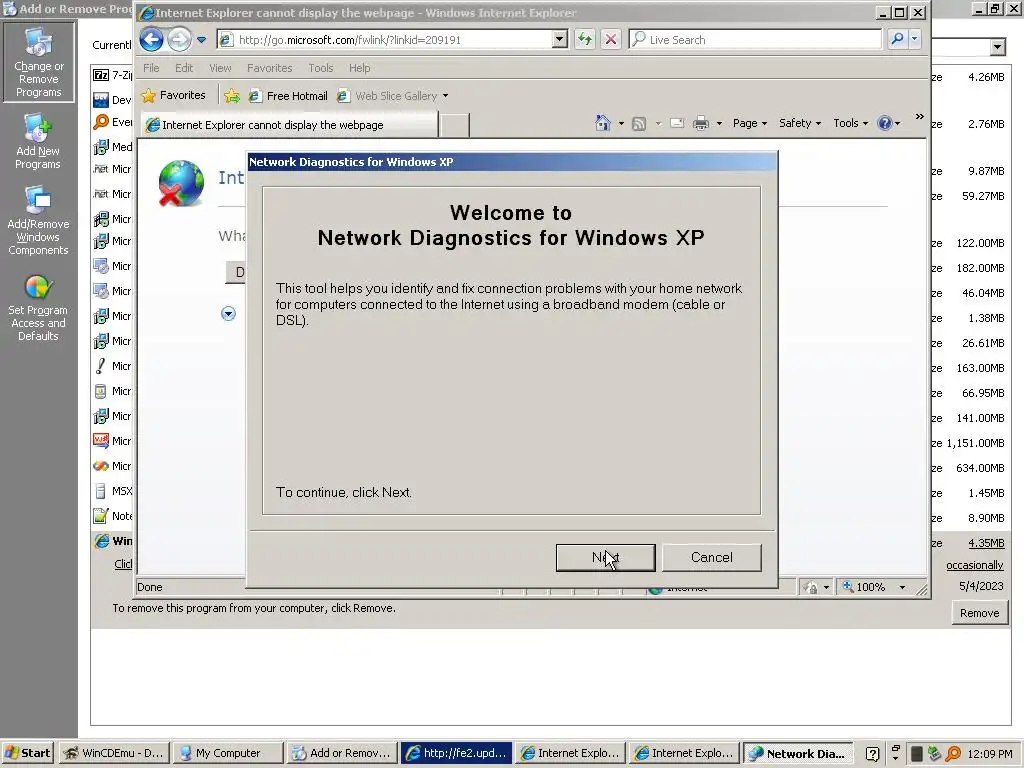The height and width of the screenshot is (768, 1024).
Task: Click the blue Help question mark icon
Action: pos(885,123)
